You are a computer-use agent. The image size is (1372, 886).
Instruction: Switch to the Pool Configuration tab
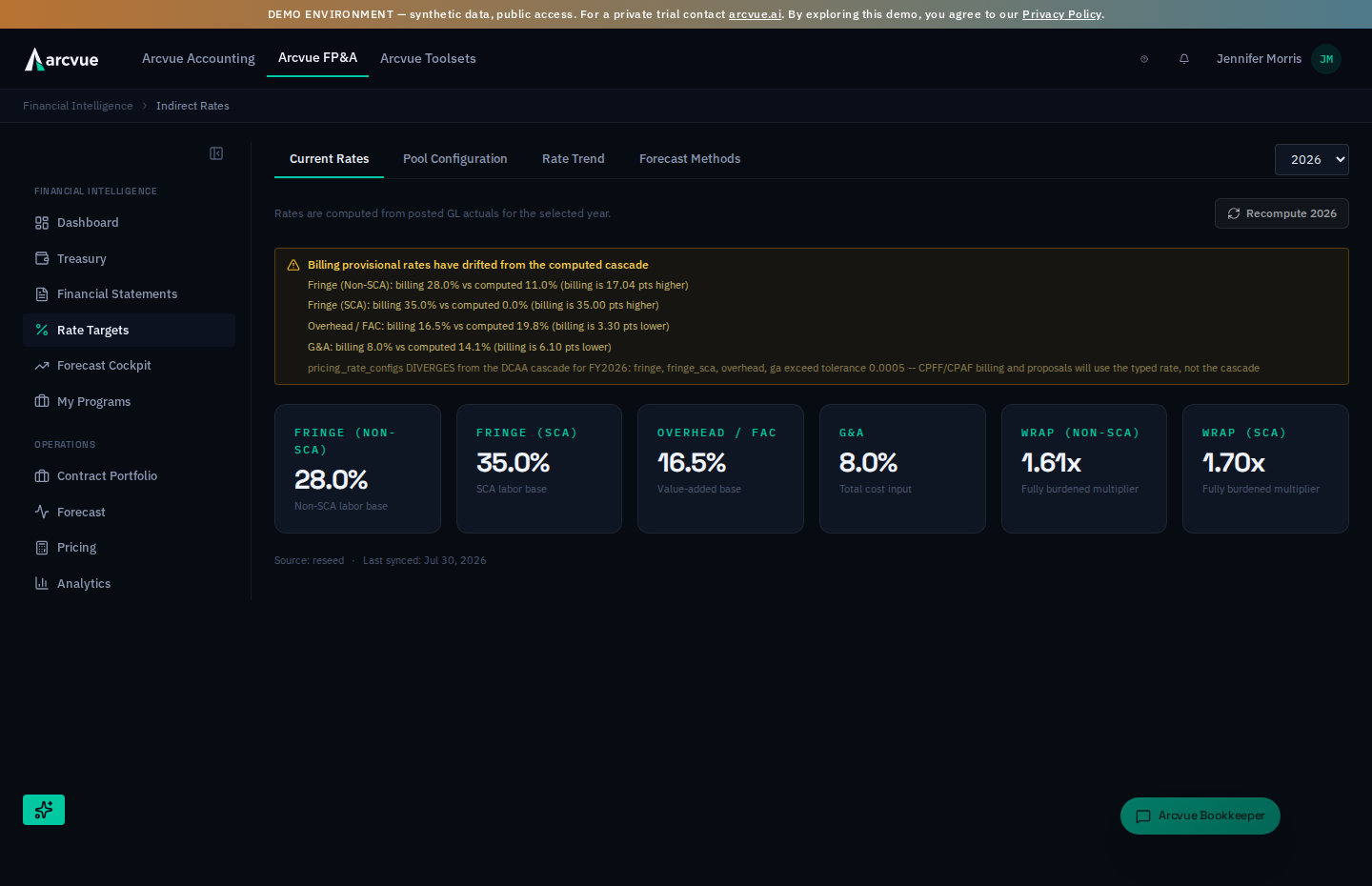[x=455, y=159]
